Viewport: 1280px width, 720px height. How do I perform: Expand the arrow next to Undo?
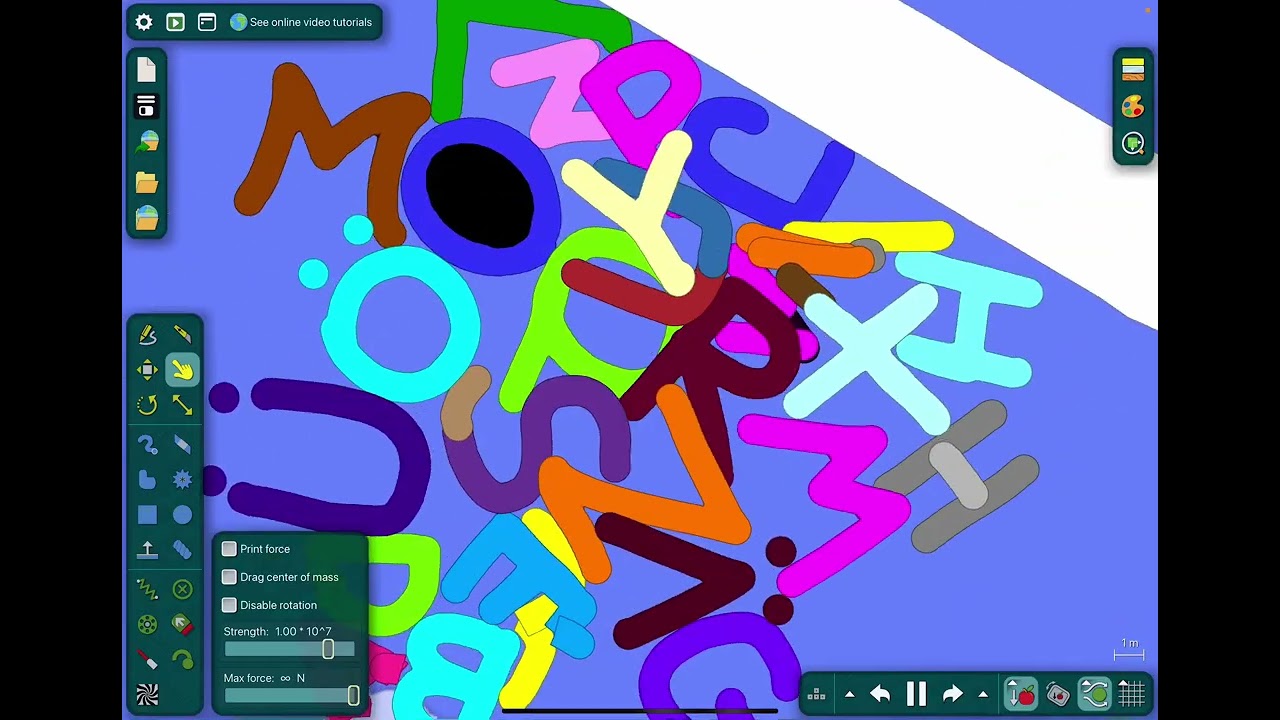point(849,694)
